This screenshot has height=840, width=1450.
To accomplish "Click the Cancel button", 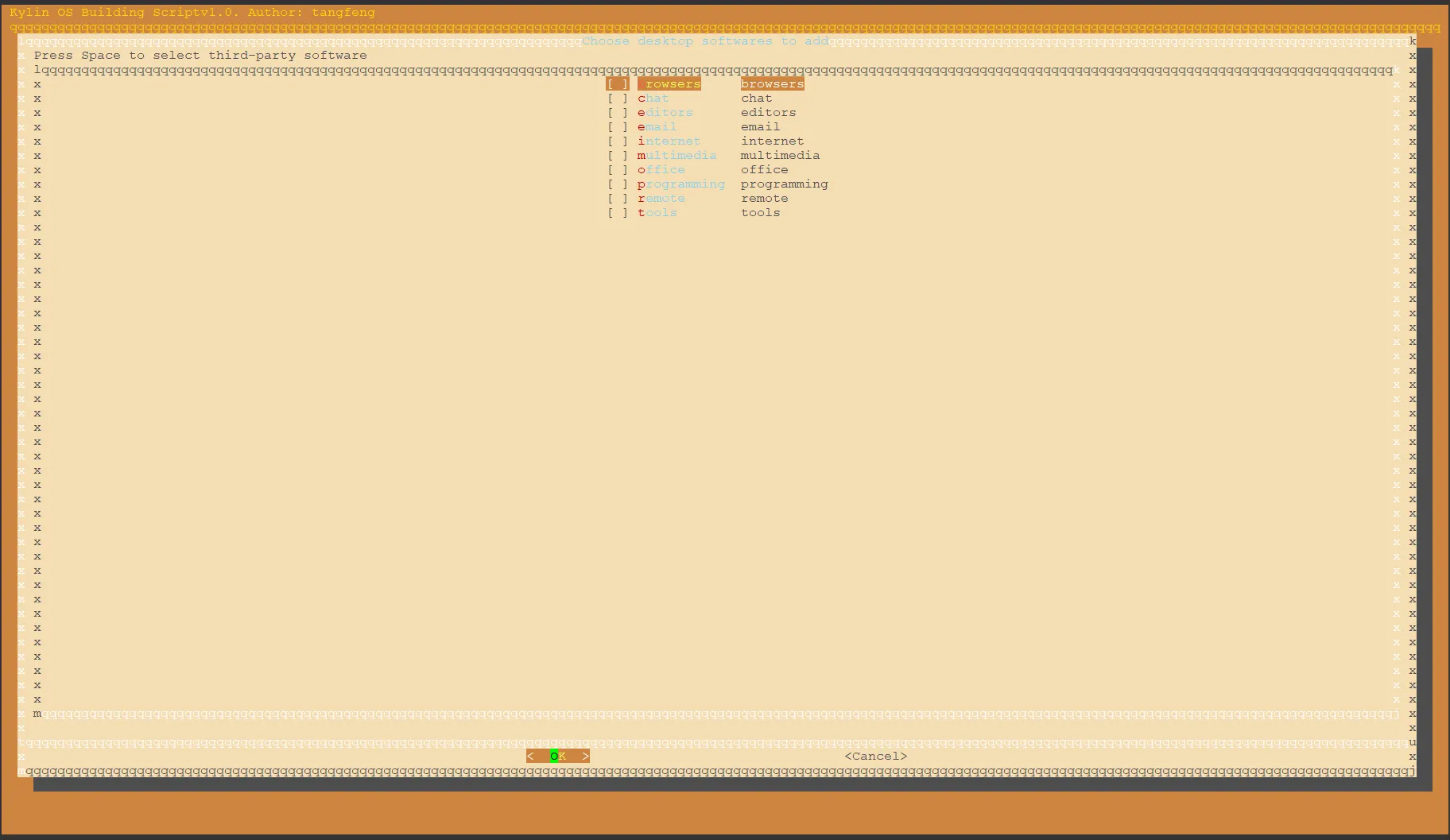I will coord(875,757).
